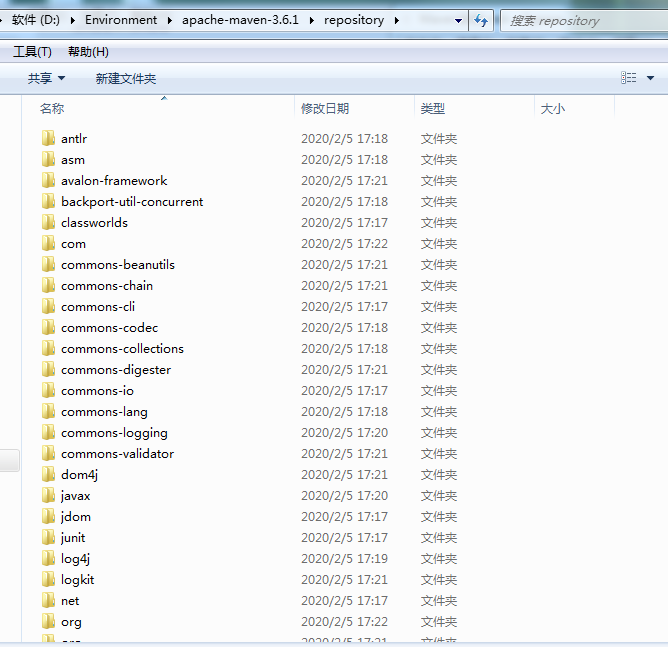The height and width of the screenshot is (647, 668).
Task: Select the commons-validator folder name
Action: point(117,454)
